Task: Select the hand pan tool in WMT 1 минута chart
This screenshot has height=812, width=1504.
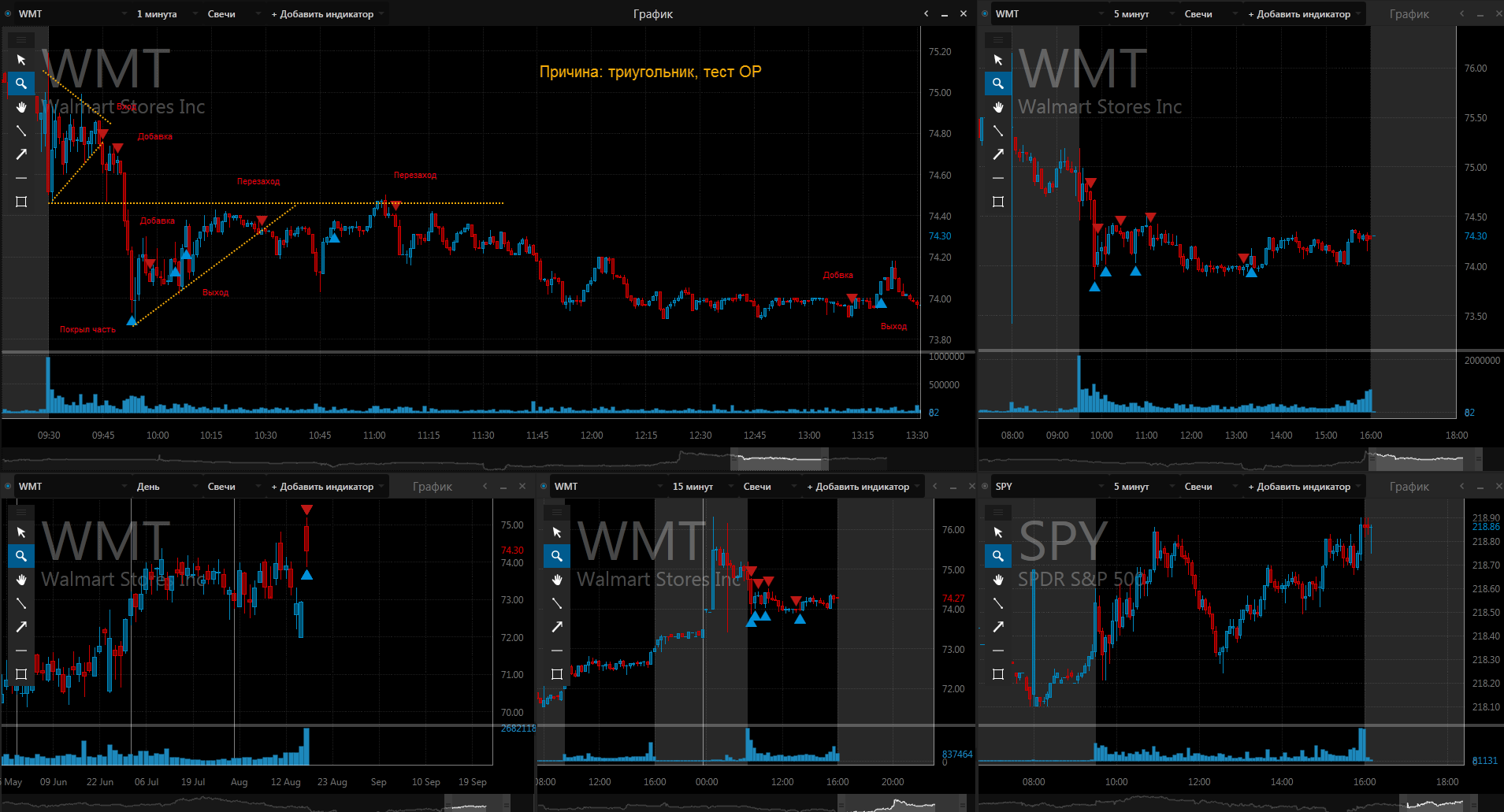Action: tap(21, 107)
